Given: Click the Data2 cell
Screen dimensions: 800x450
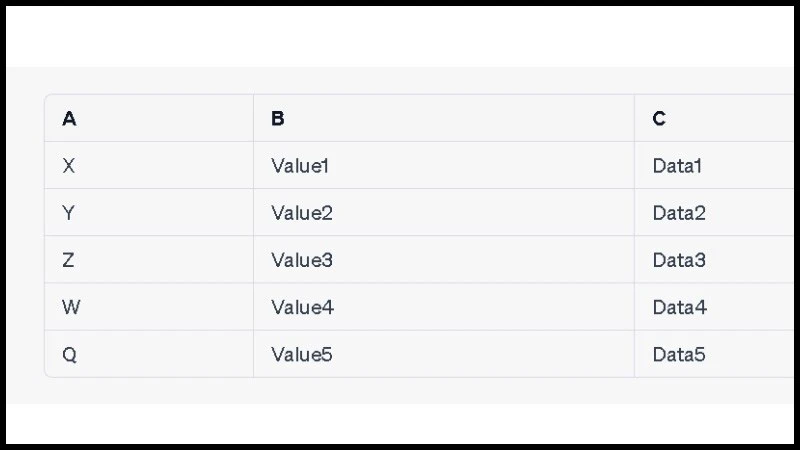Looking at the screenshot, I should coord(679,213).
